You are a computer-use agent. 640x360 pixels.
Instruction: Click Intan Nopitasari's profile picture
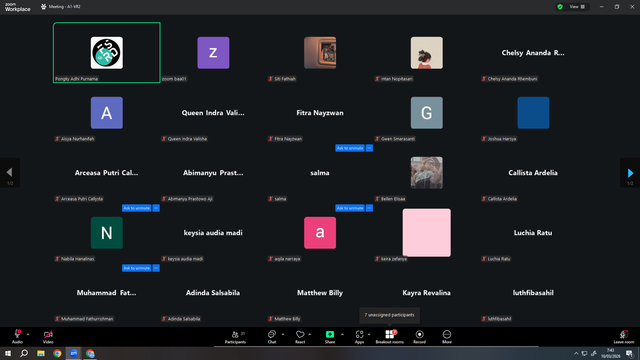pos(427,53)
